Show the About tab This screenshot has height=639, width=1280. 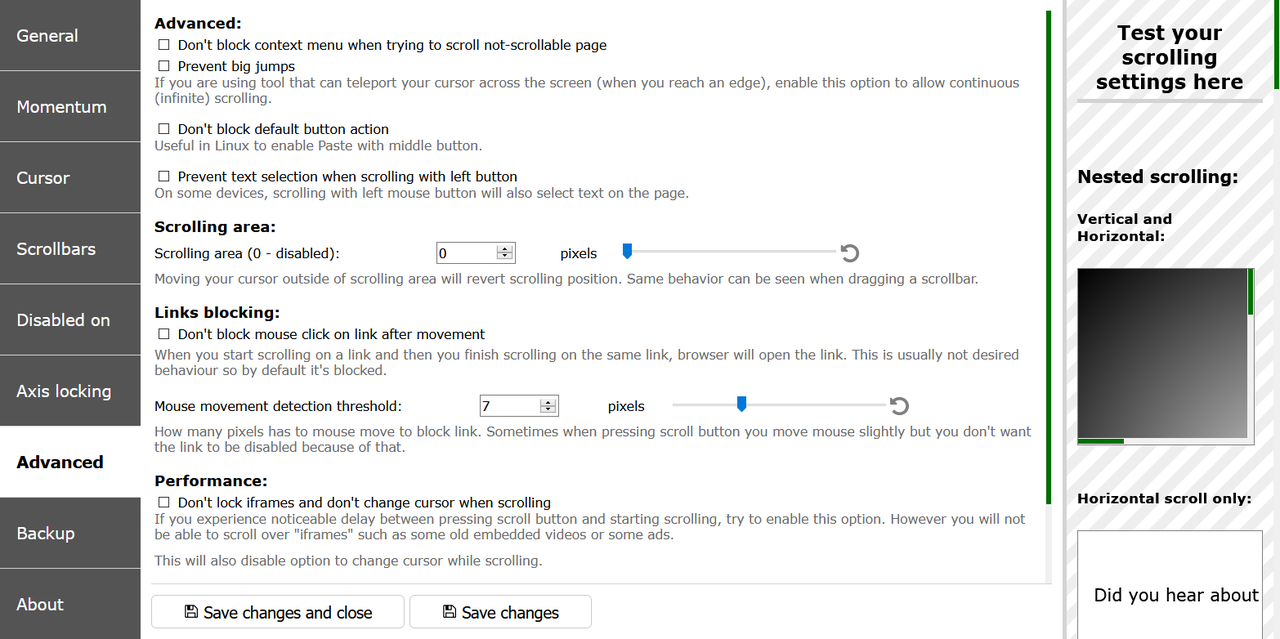(70, 603)
